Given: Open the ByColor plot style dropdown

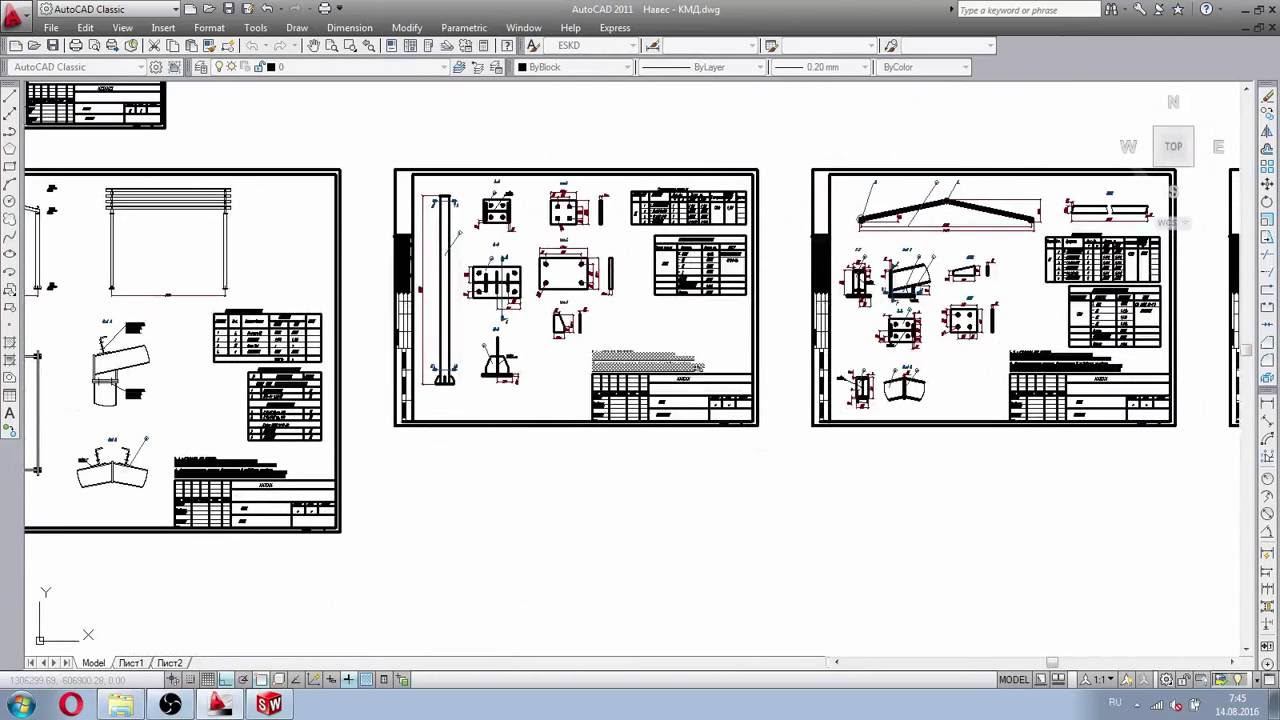Looking at the screenshot, I should (924, 67).
